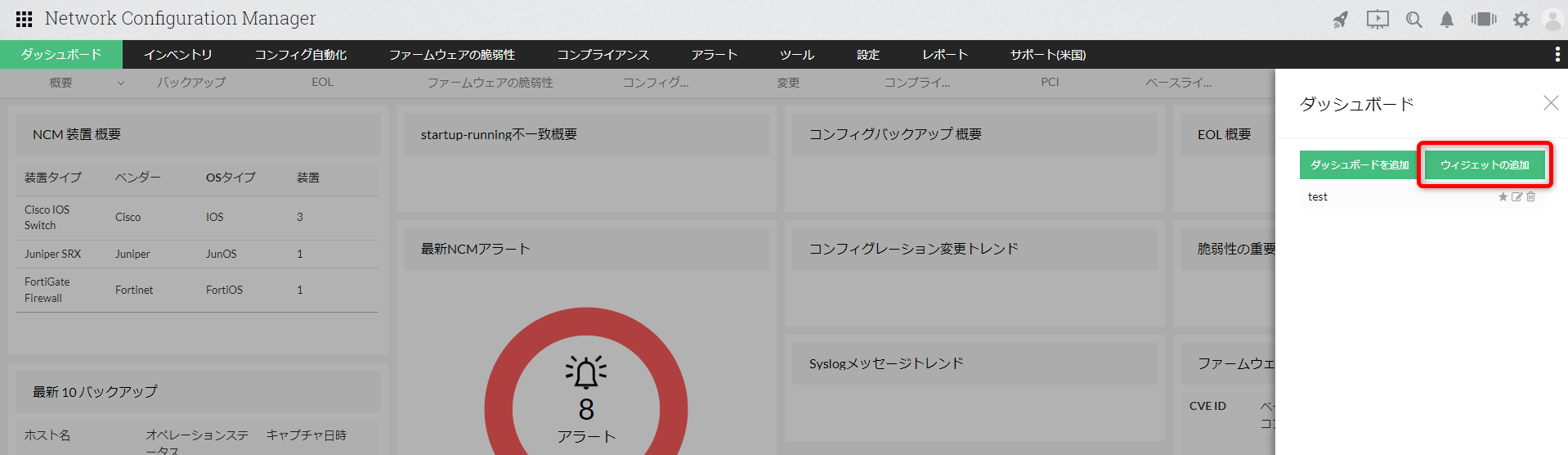Switch to the 変更 sub-tab
Screen dimensions: 1568x455
point(788,83)
